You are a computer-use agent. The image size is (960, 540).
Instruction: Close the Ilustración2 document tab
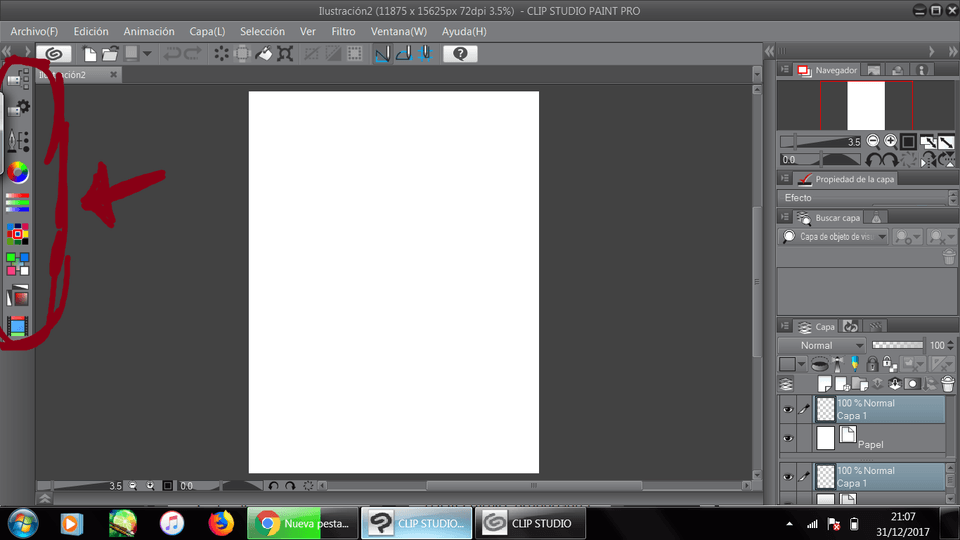pyautogui.click(x=113, y=75)
